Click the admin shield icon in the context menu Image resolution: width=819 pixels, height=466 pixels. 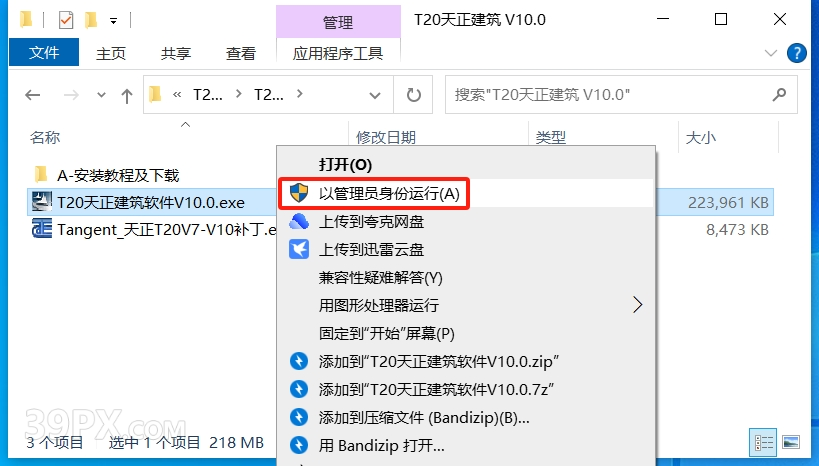coord(299,193)
